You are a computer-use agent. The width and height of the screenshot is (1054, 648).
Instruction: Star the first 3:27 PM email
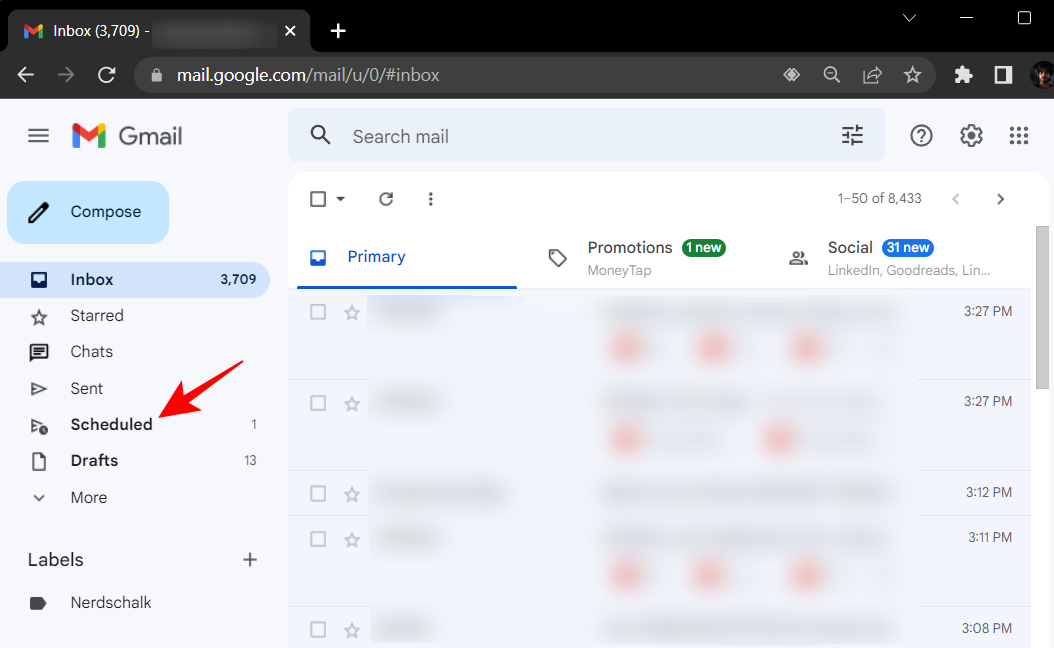tap(352, 313)
